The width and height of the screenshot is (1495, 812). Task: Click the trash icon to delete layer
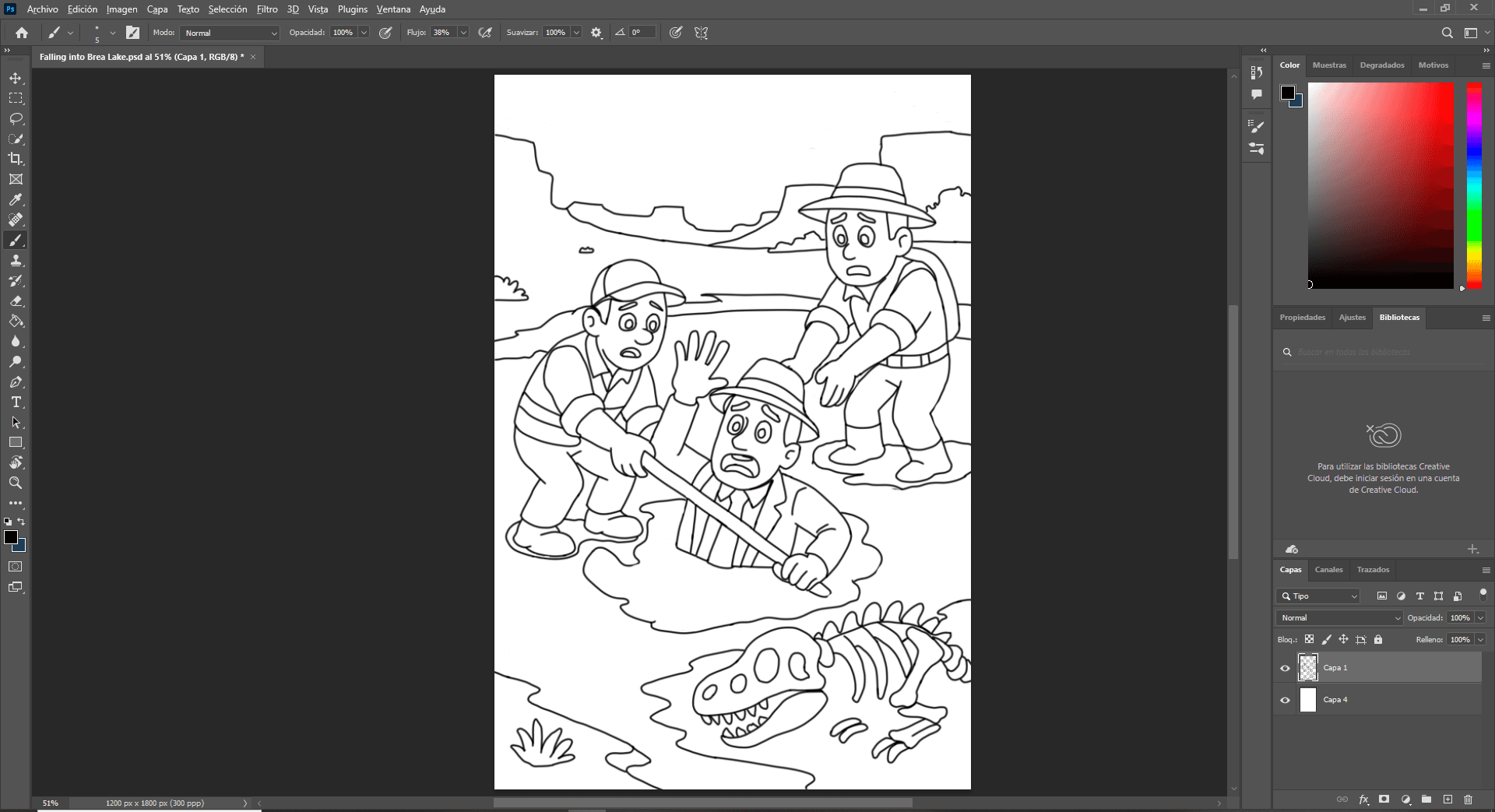click(1468, 800)
